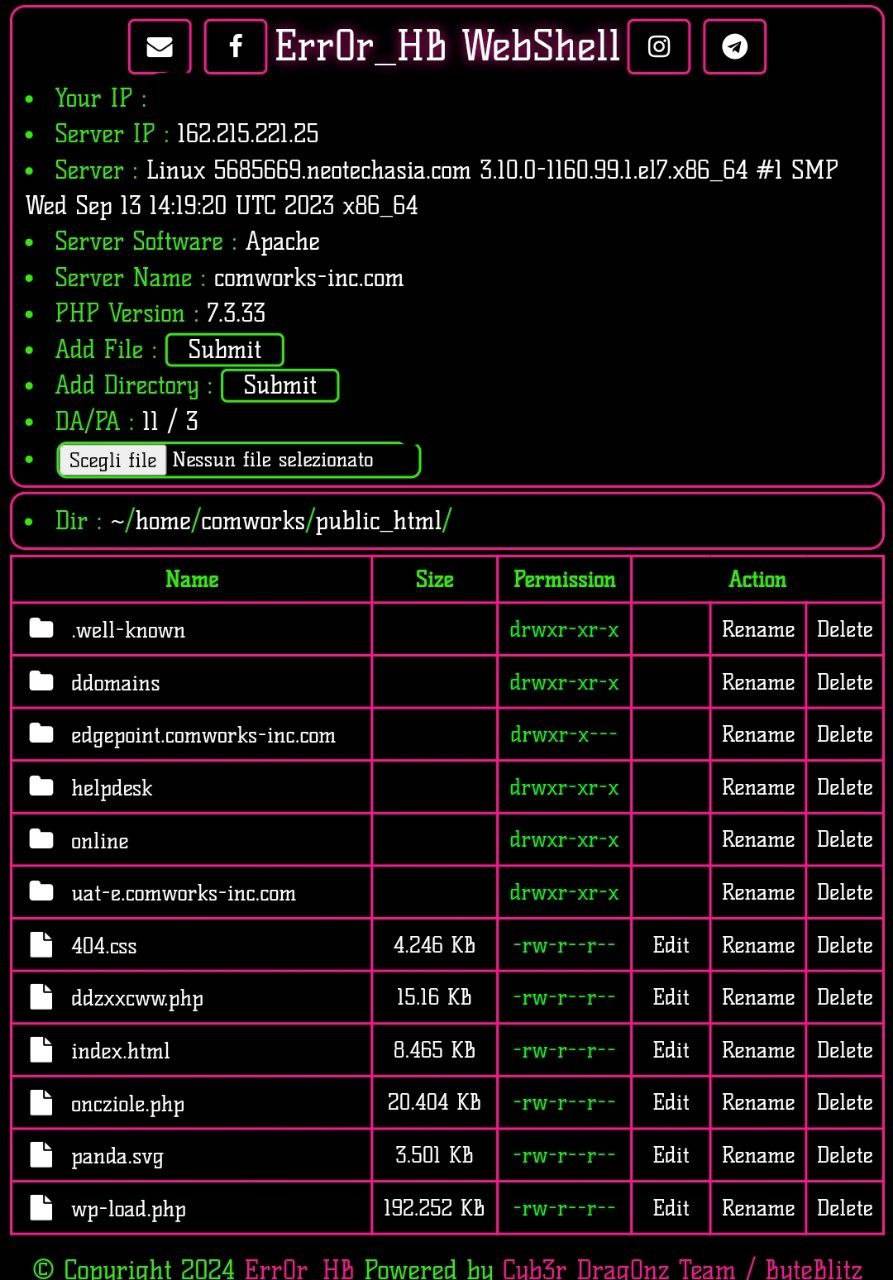The height and width of the screenshot is (1280, 893).
Task: Click Rename for the edgepoint.comworks-inc.com folder
Action: pyautogui.click(x=758, y=735)
